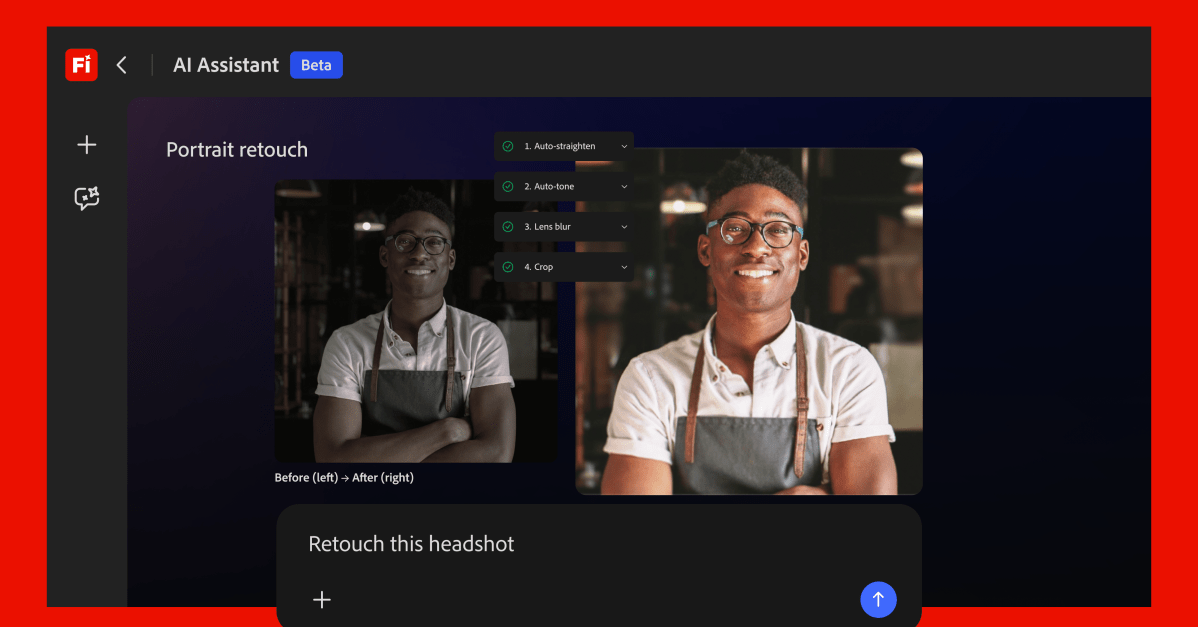Click the attach plus icon in the prompt bar

(322, 600)
